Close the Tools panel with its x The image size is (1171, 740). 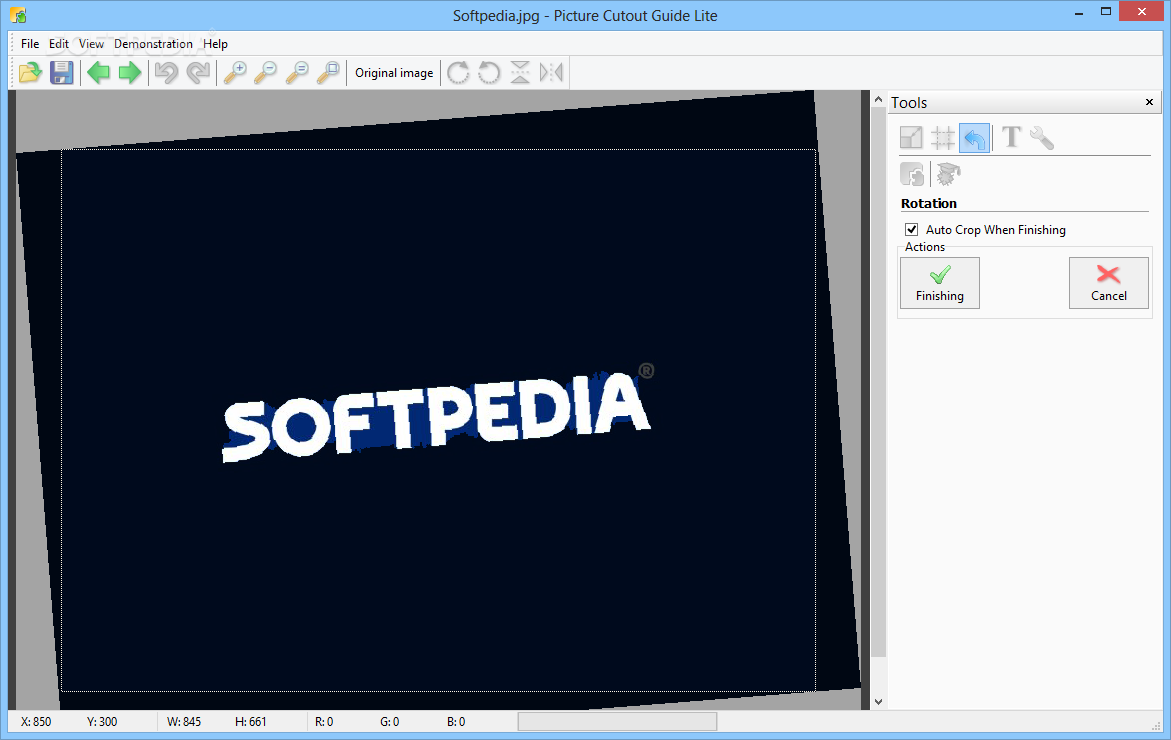tap(1149, 102)
